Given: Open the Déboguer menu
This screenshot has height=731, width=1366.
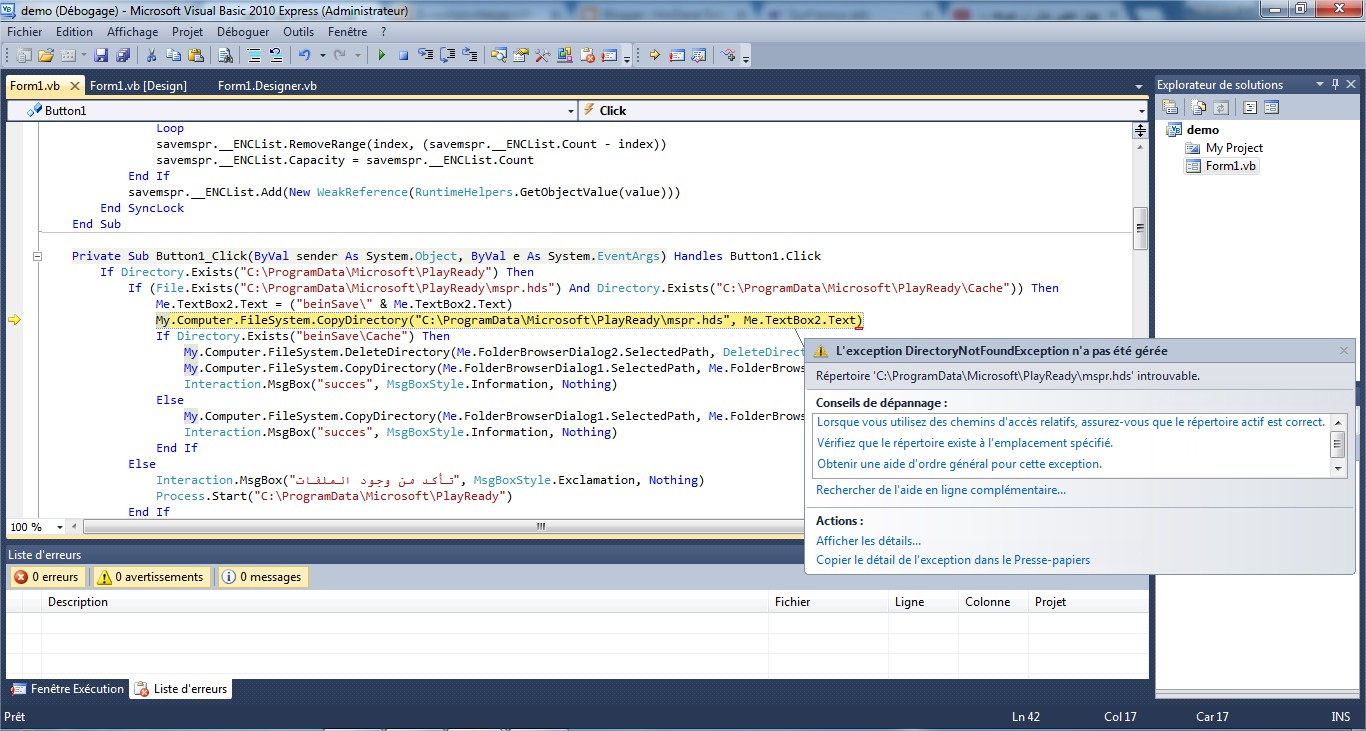Looking at the screenshot, I should 243,32.
